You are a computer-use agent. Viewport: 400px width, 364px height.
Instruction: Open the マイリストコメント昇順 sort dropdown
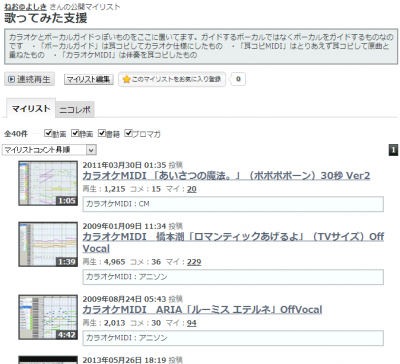pos(49,150)
